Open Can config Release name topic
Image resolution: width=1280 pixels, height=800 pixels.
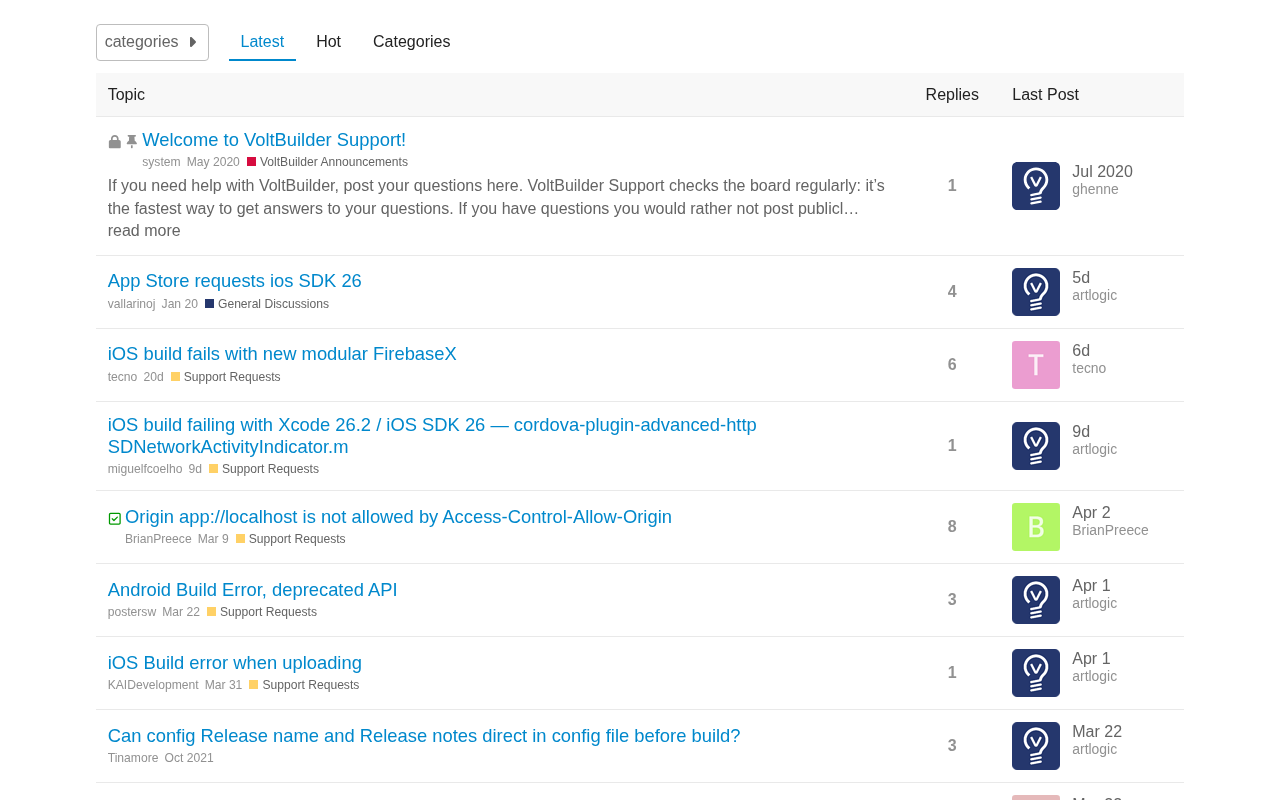[x=424, y=736]
